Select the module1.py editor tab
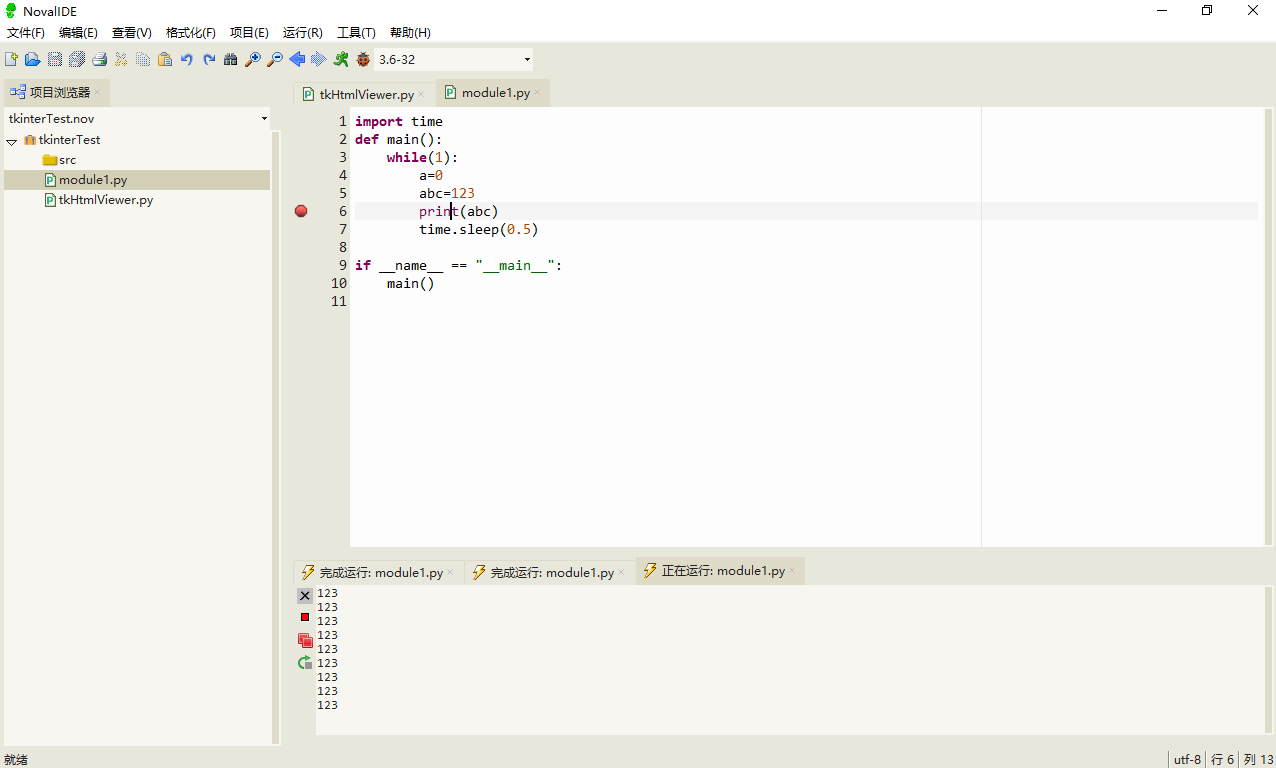 pyautogui.click(x=493, y=93)
